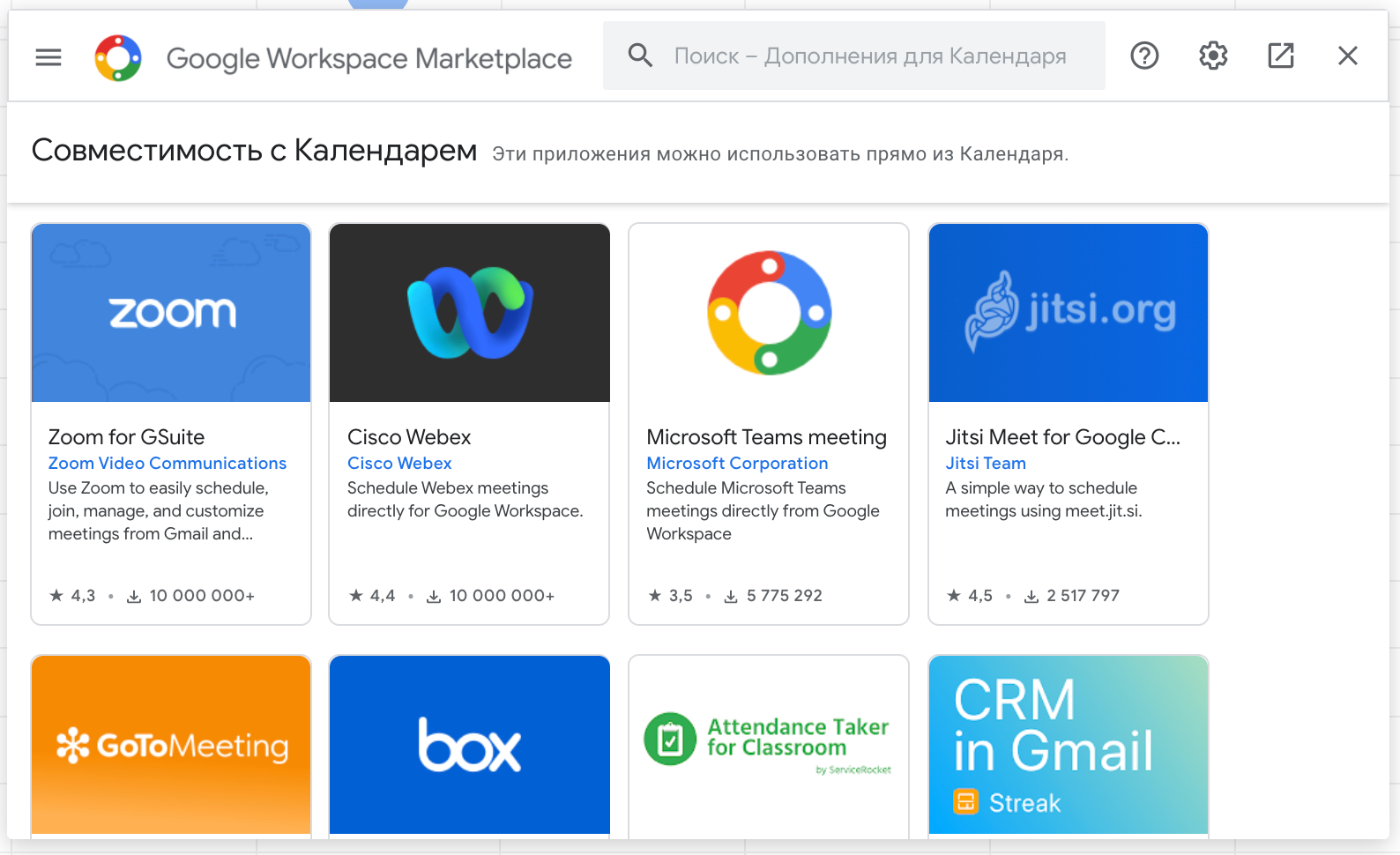Image resolution: width=1400 pixels, height=855 pixels.
Task: Click the star rating 4,5 on Jitsi
Action: 969,596
